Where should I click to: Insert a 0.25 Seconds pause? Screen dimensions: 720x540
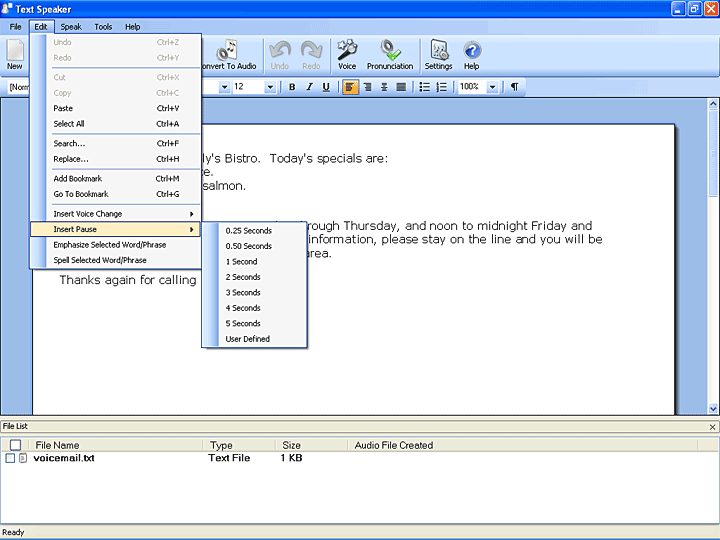point(255,231)
